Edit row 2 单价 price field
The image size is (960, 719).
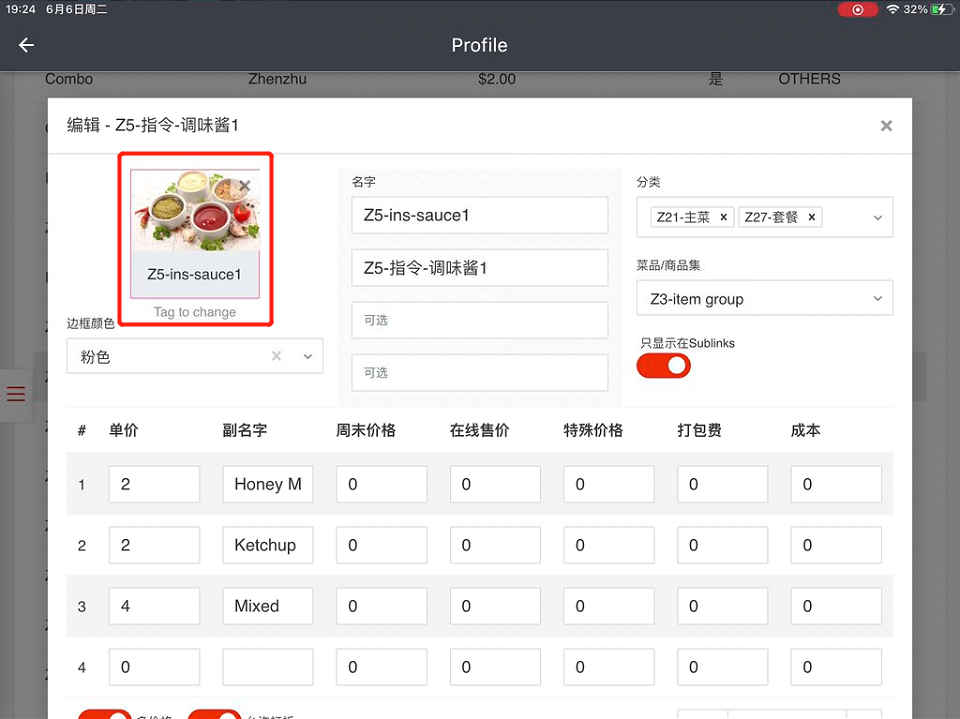(154, 545)
